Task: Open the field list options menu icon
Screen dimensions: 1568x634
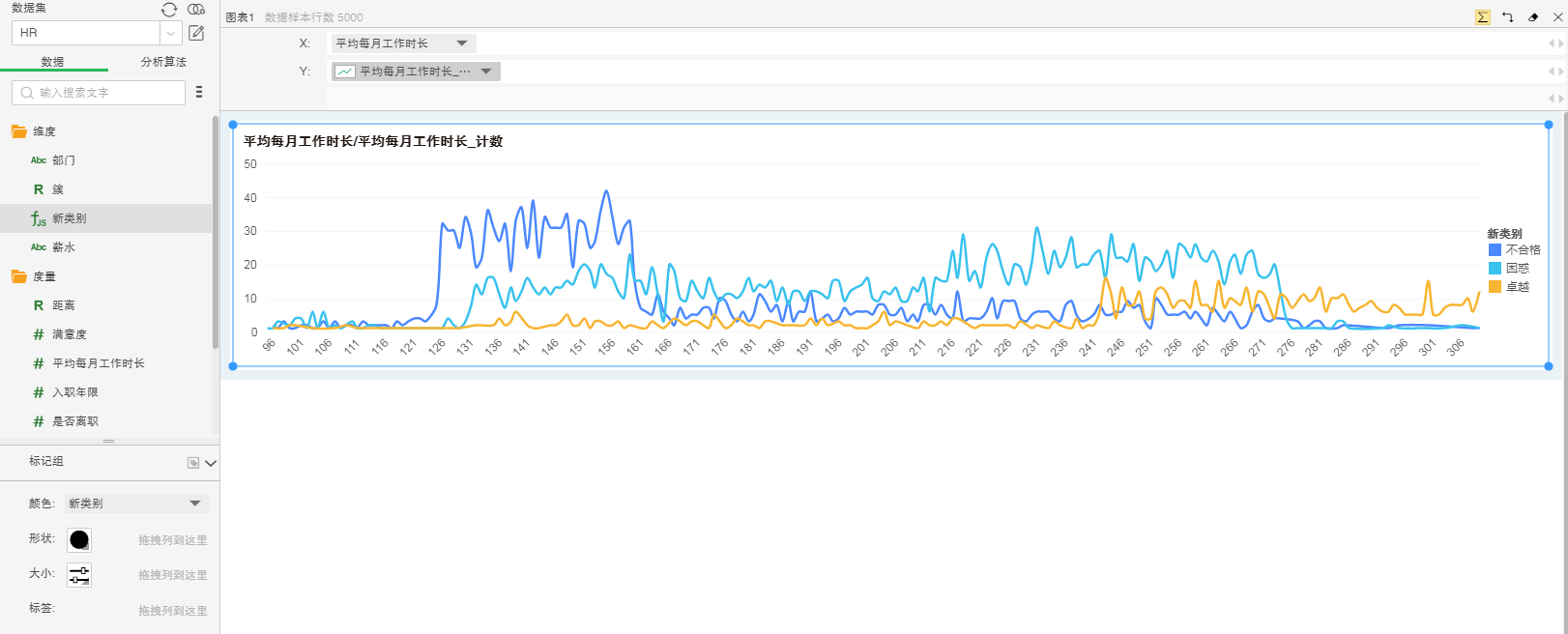Action: pyautogui.click(x=199, y=92)
